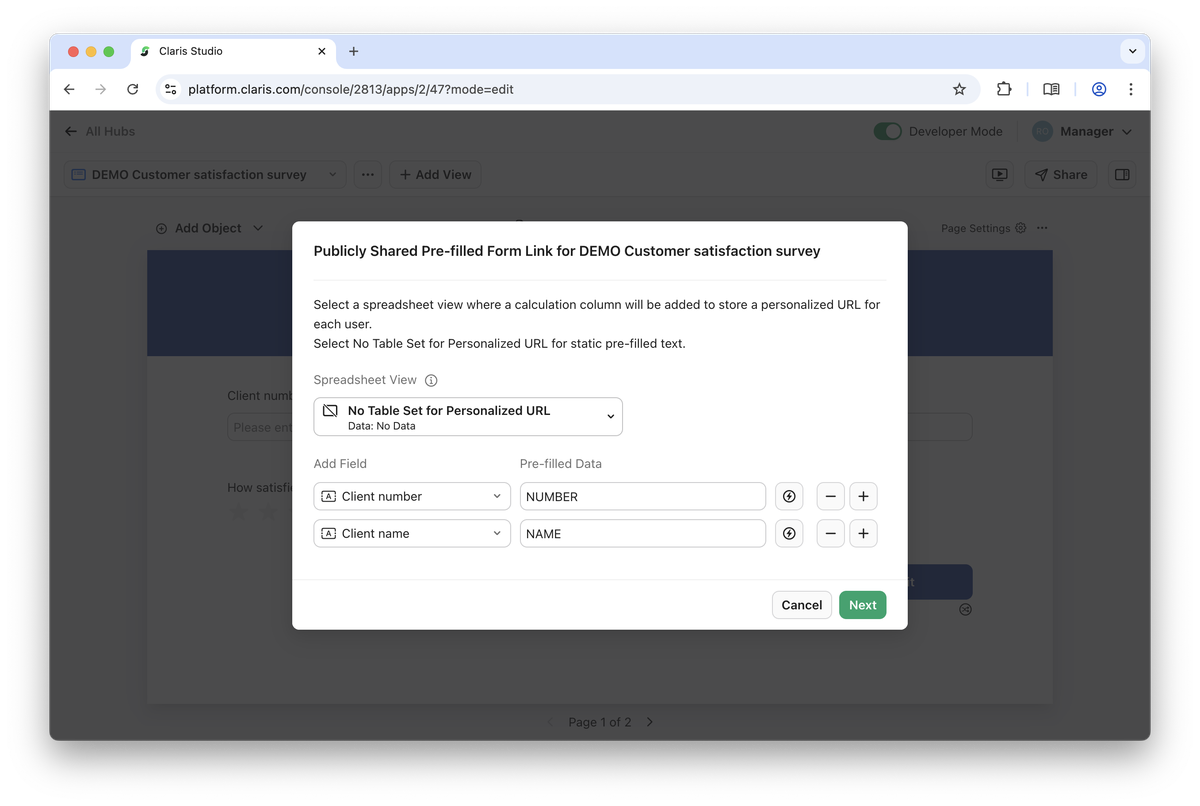This screenshot has width=1200, height=806.
Task: Go back in browser history
Action: 69,89
